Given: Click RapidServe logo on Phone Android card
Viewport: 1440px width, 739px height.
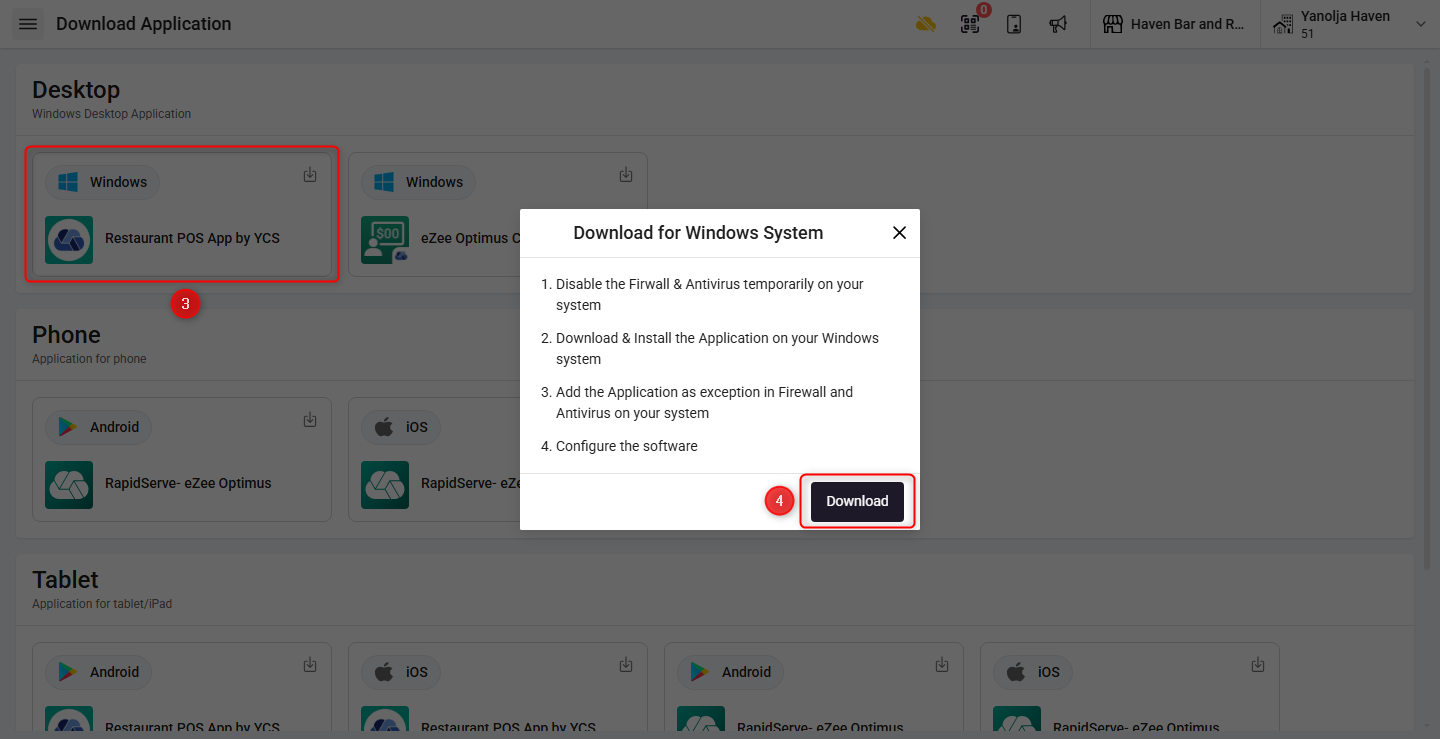Looking at the screenshot, I should [x=69, y=484].
